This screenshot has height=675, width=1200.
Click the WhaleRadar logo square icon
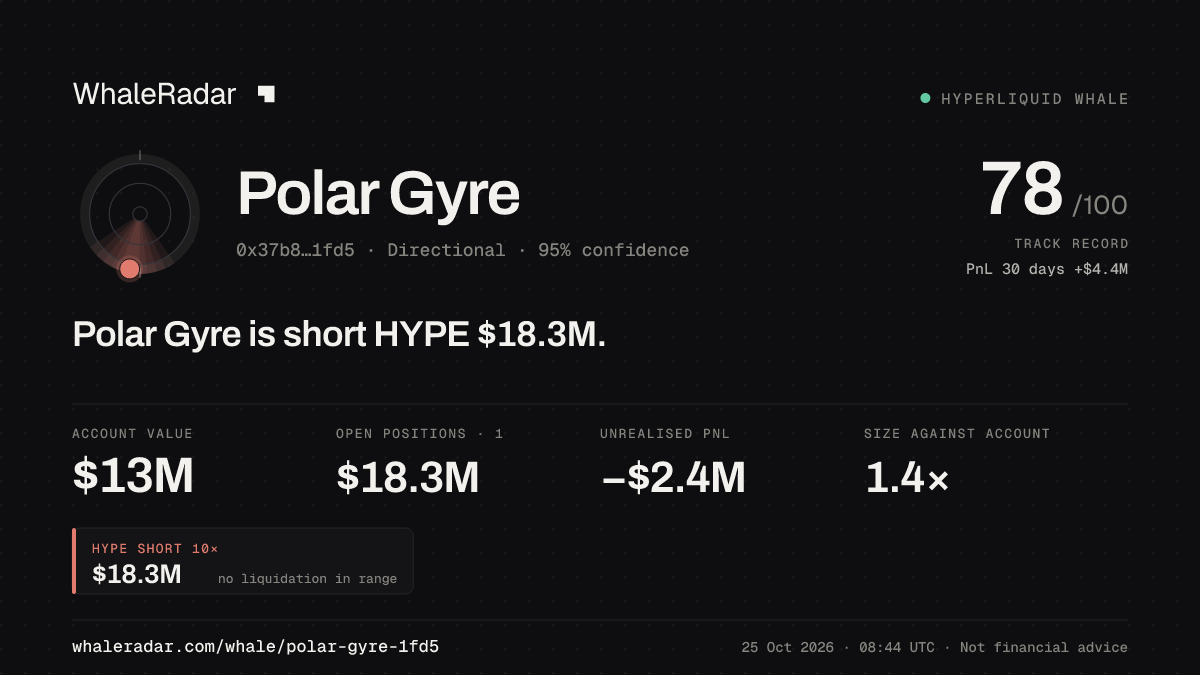266,94
